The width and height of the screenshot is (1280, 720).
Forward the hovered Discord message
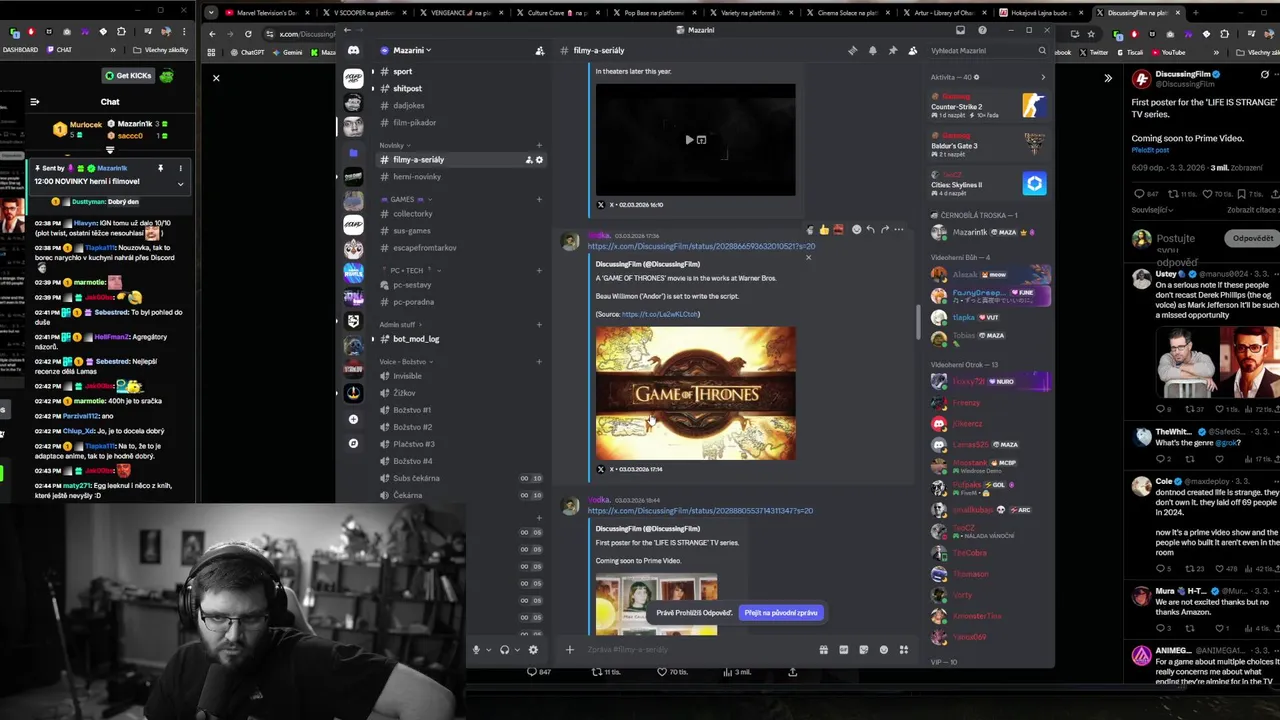[884, 229]
